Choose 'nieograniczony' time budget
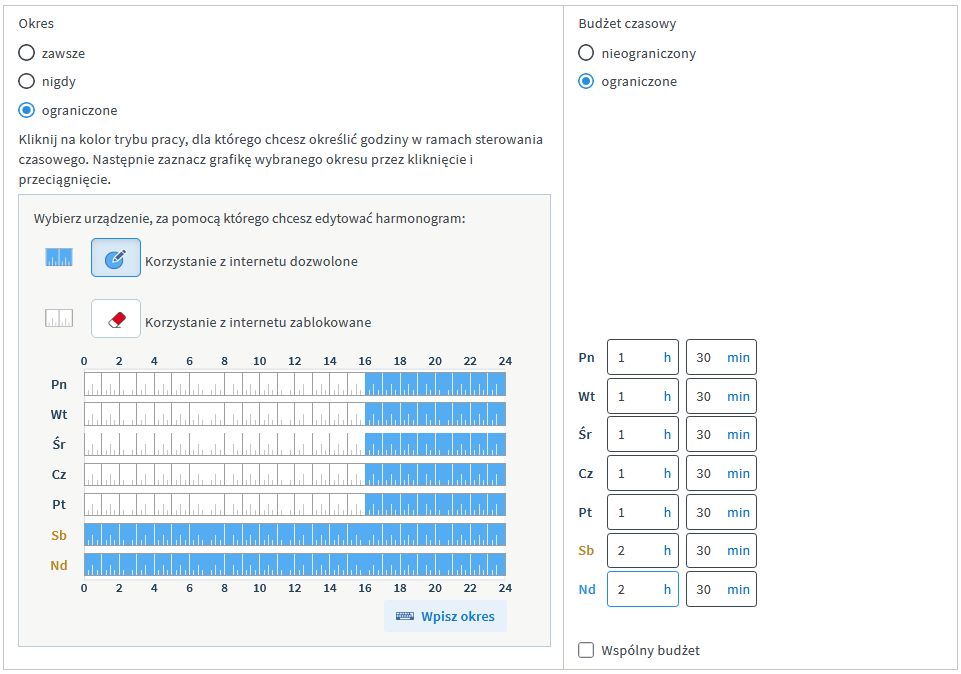 (586, 53)
